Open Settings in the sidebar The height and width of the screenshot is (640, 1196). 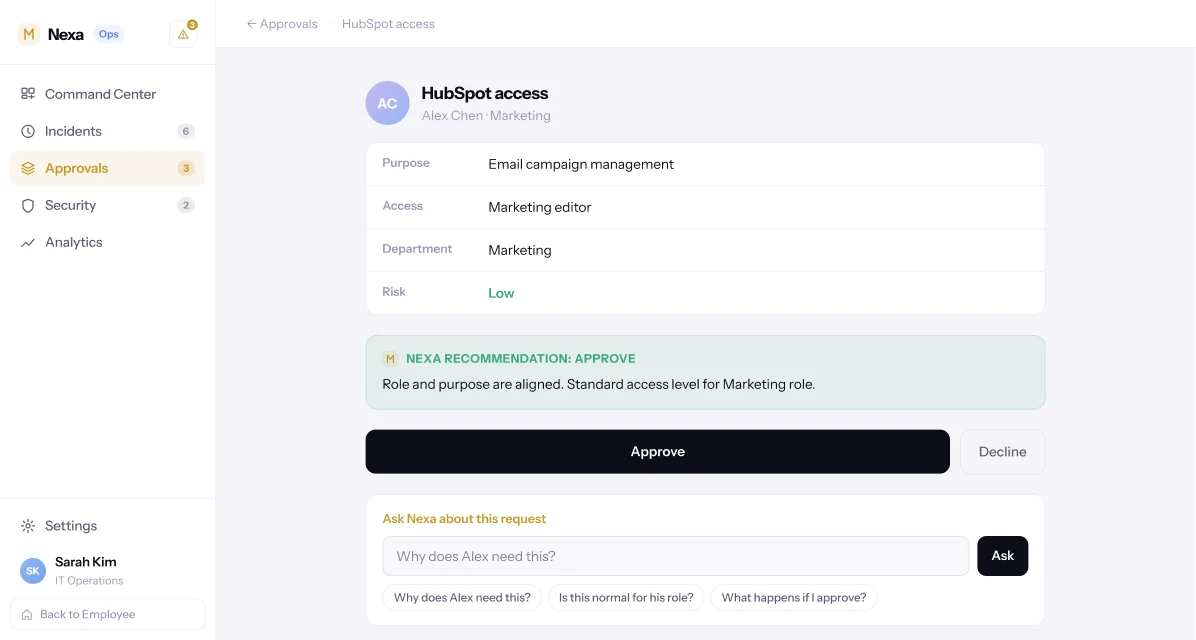tap(108, 526)
